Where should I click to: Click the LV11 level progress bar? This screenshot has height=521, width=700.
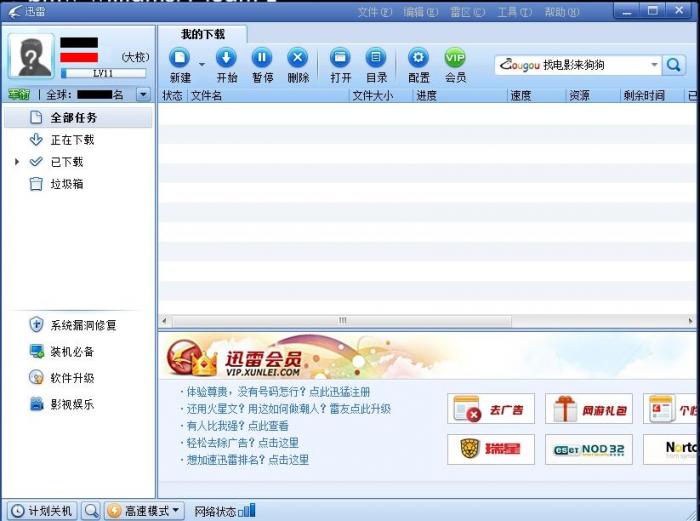tap(103, 73)
